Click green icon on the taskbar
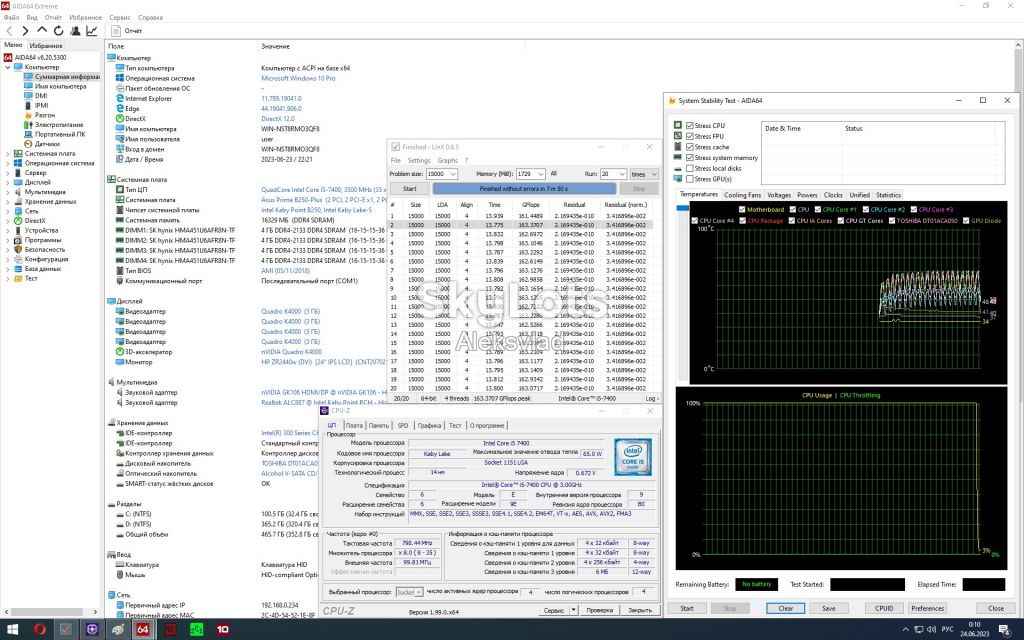 click(x=197, y=630)
